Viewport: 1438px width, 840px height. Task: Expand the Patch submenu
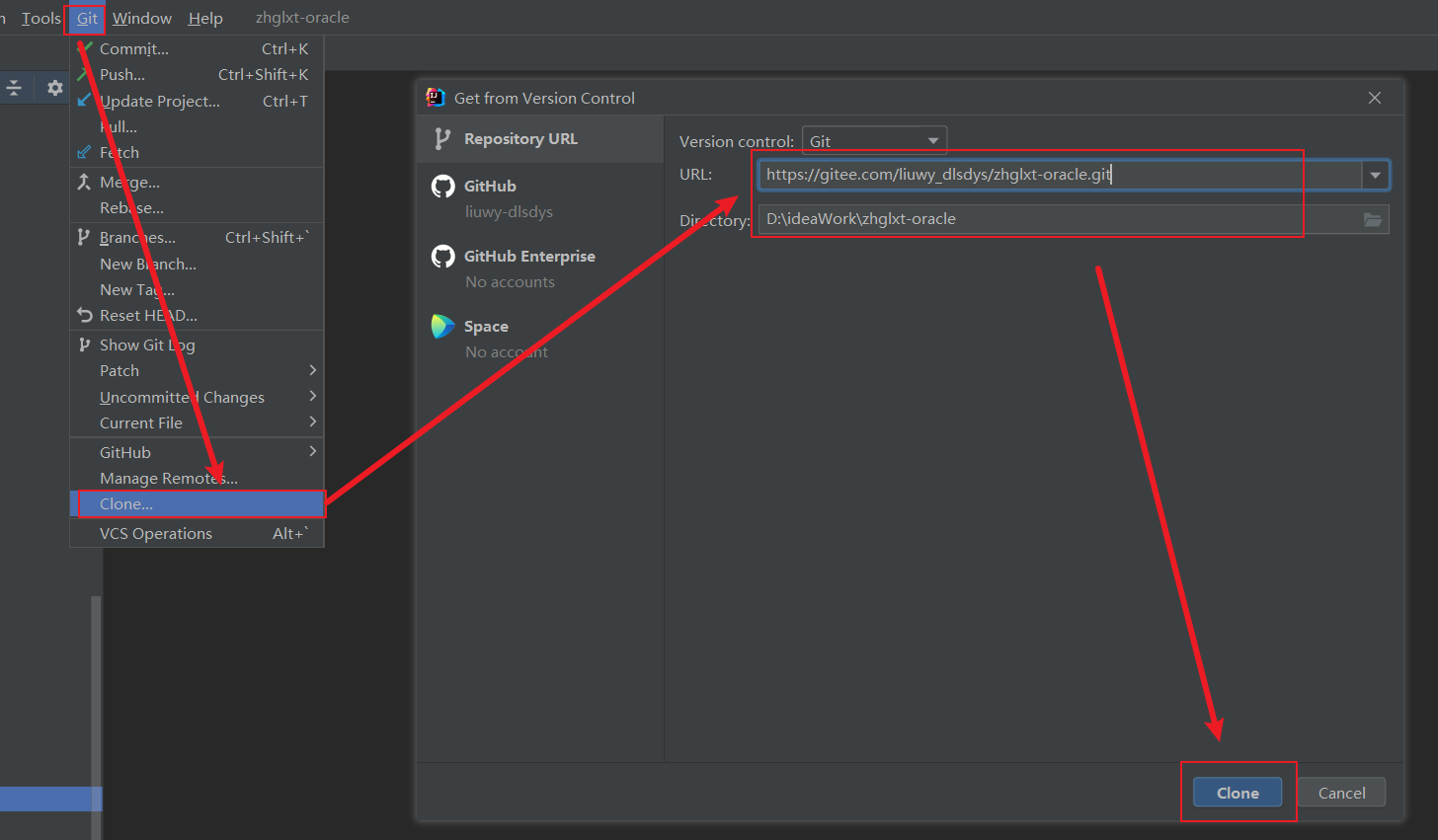pos(197,370)
